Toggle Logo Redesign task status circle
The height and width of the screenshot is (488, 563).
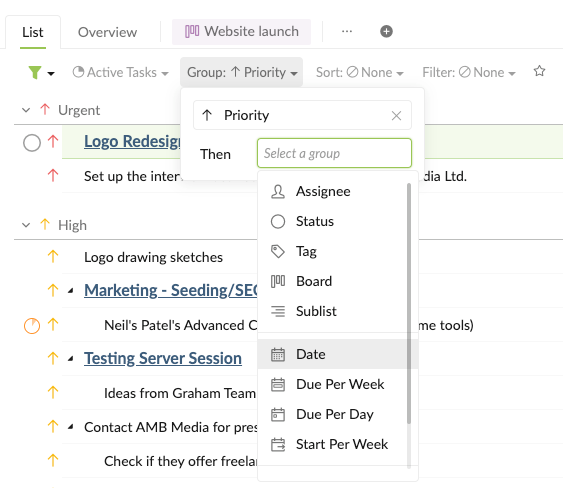[32, 143]
